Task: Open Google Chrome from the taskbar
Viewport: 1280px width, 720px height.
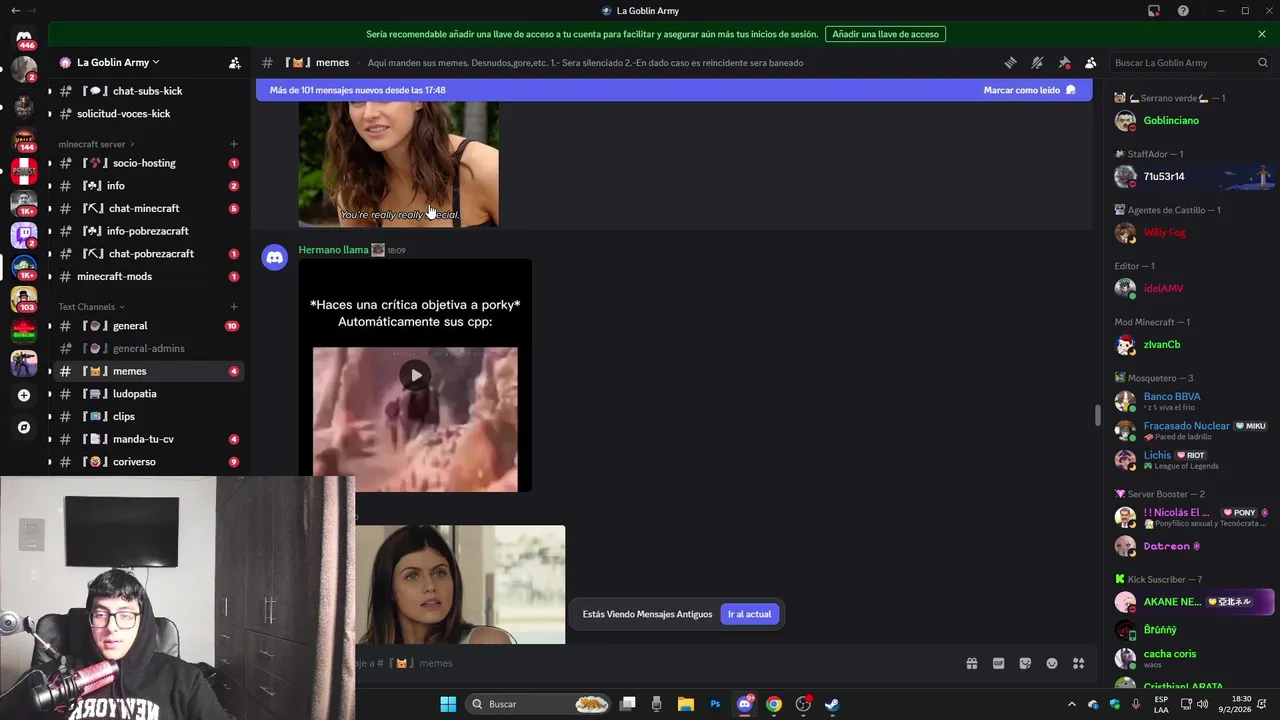Action: (774, 704)
